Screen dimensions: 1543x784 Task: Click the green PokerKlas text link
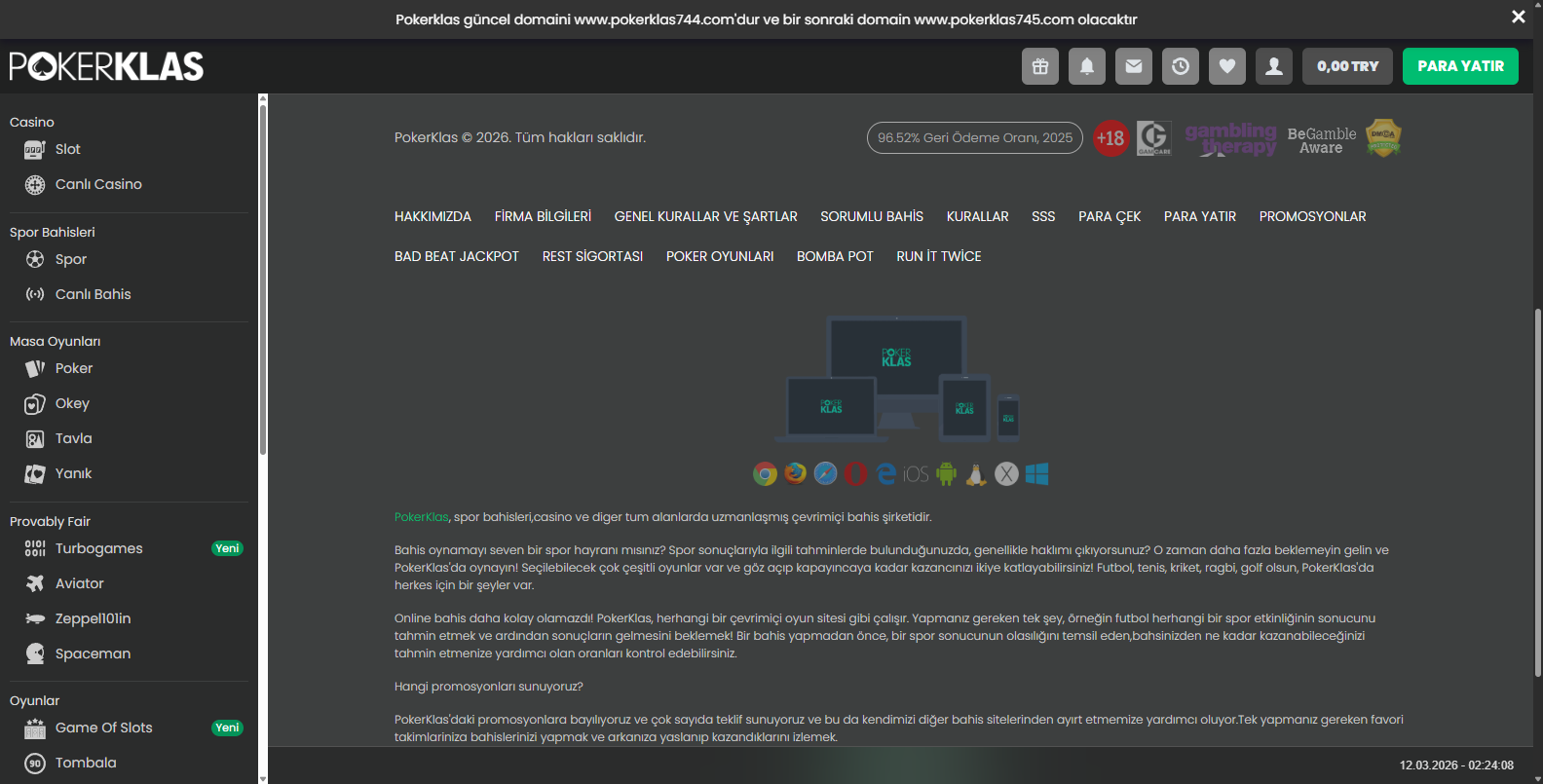[x=421, y=517]
